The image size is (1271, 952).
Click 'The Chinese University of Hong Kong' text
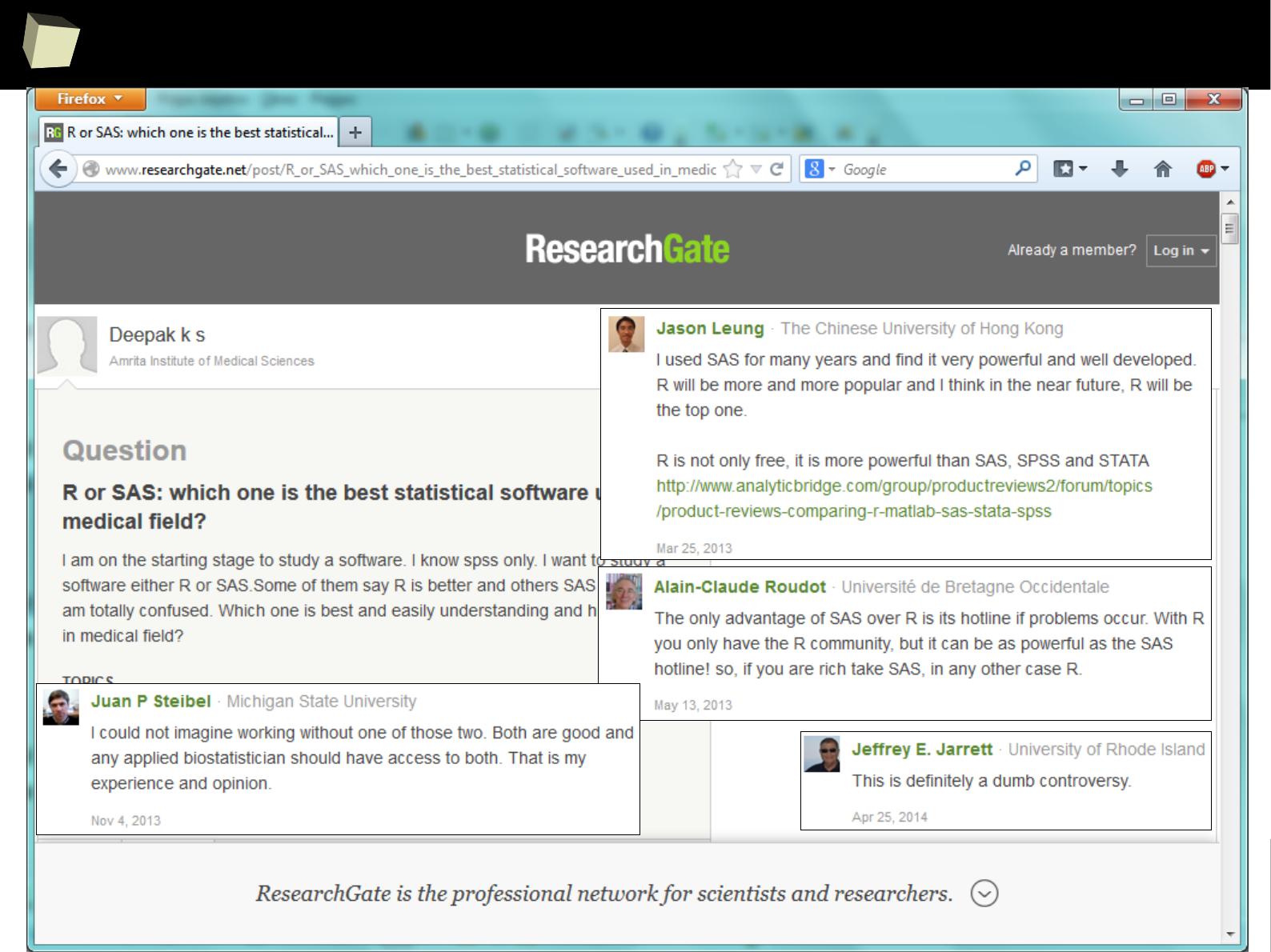tap(922, 329)
